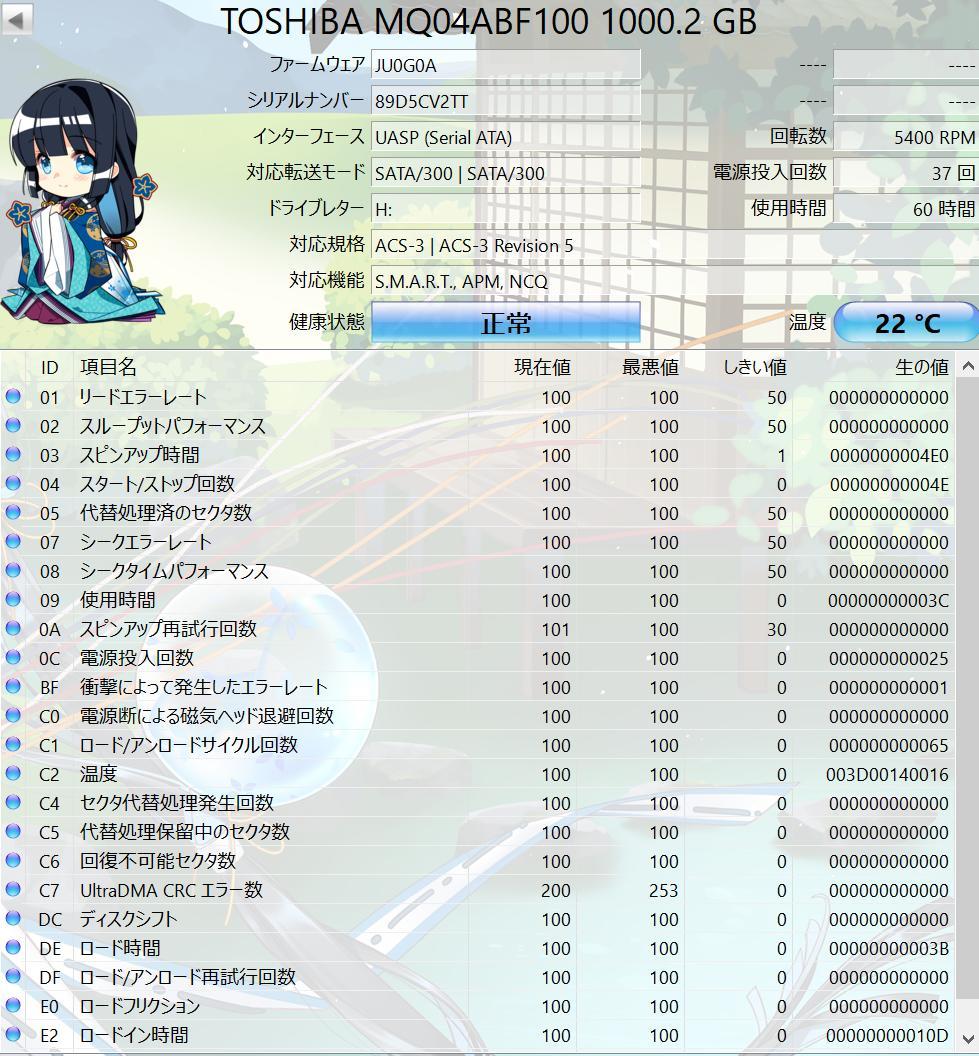Click status orb for 07 シークエラーレート
Screen dimensions: 979x1056
click(x=13, y=541)
